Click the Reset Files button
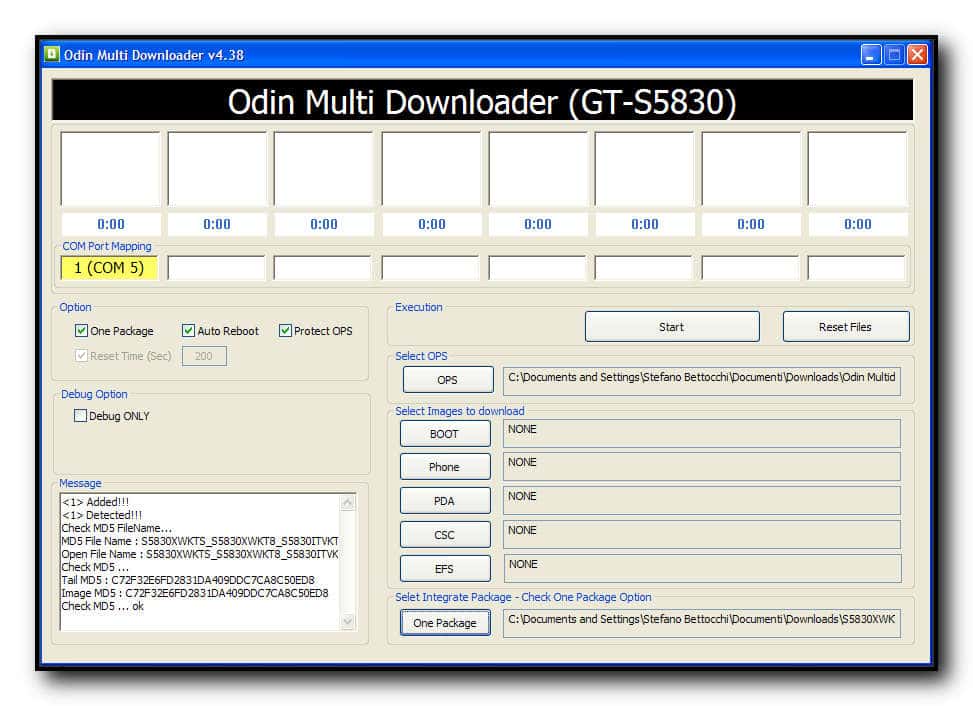 (845, 327)
